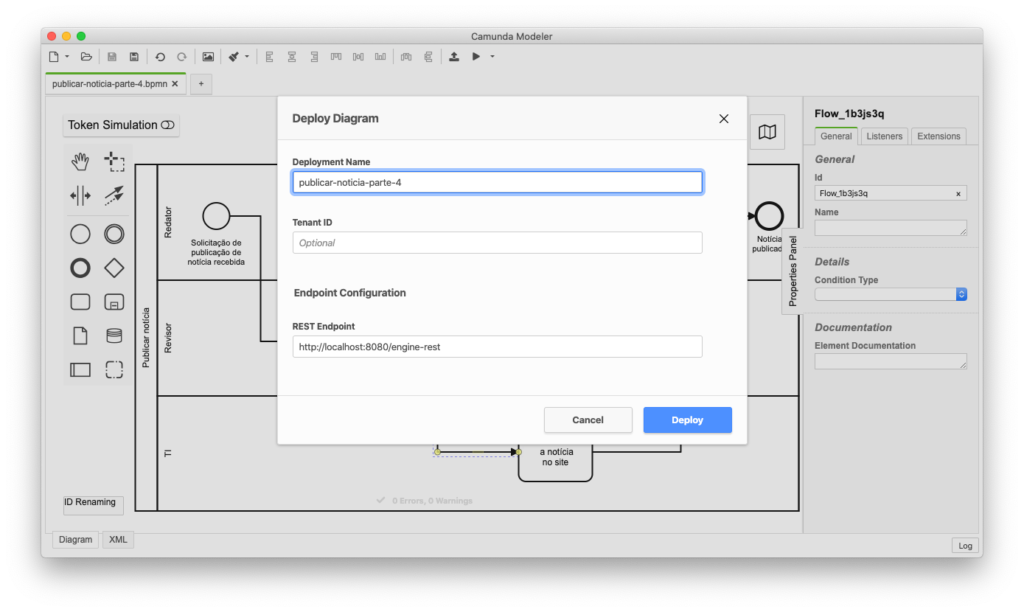This screenshot has height=612, width=1024.
Task: Export diagram as image
Action: 208,57
